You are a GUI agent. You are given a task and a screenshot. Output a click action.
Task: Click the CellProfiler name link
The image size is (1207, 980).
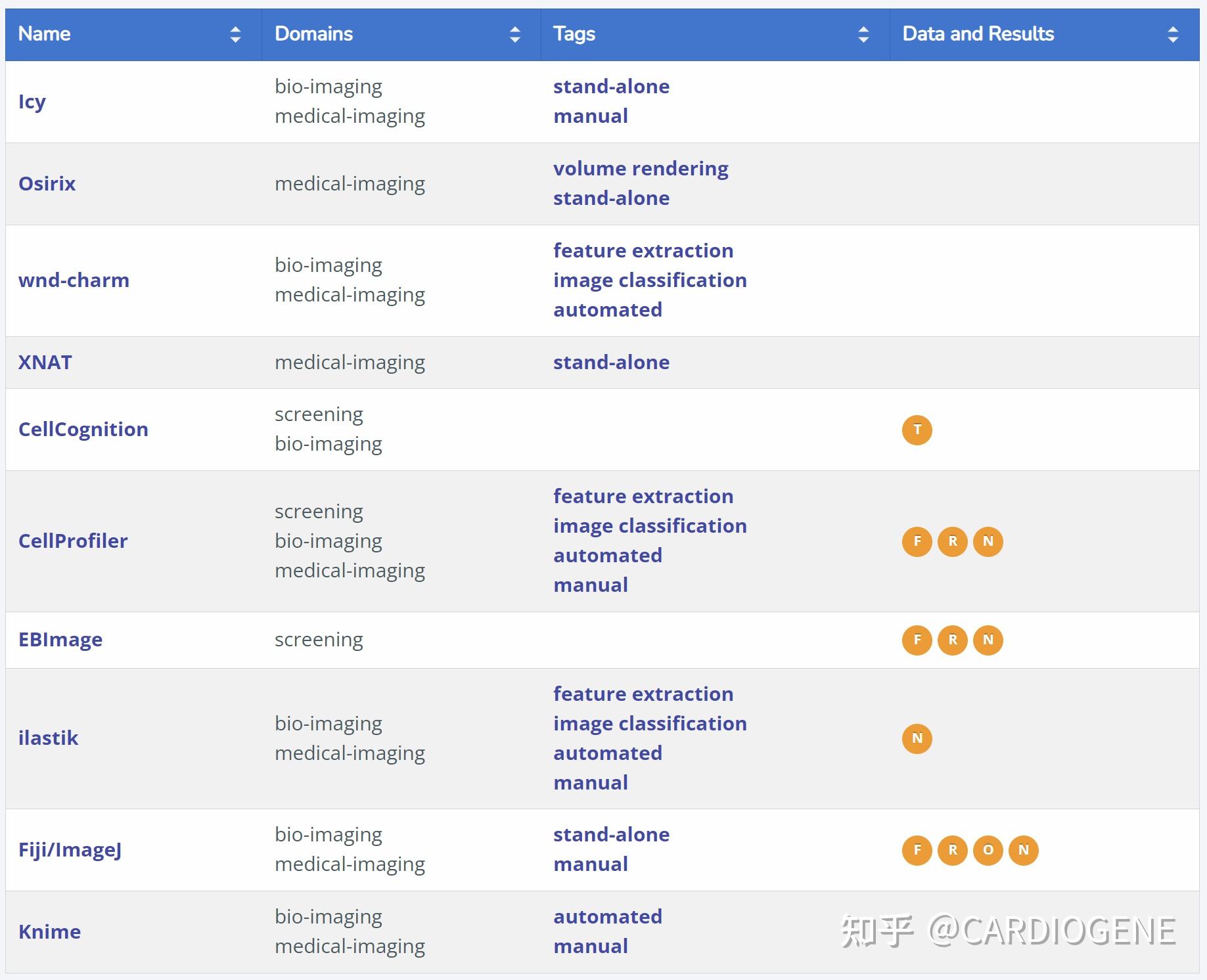click(73, 541)
